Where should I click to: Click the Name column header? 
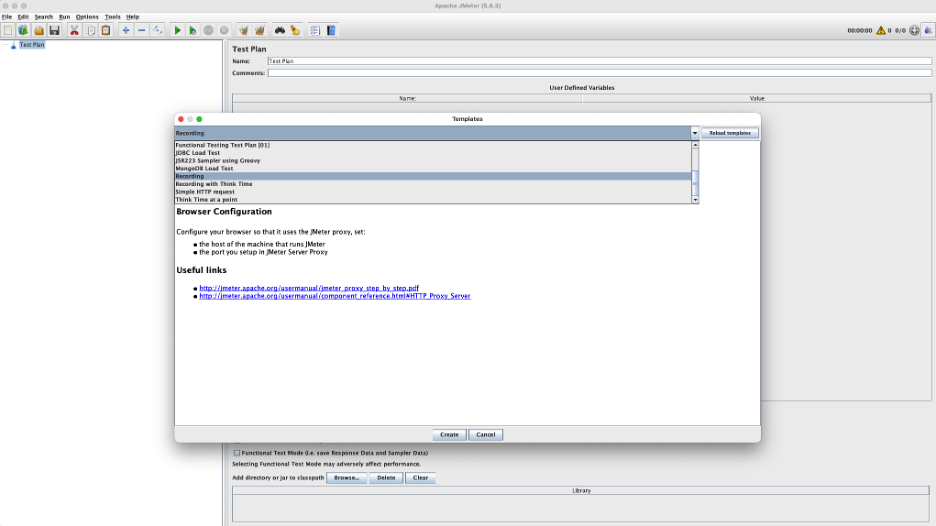(x=407, y=99)
